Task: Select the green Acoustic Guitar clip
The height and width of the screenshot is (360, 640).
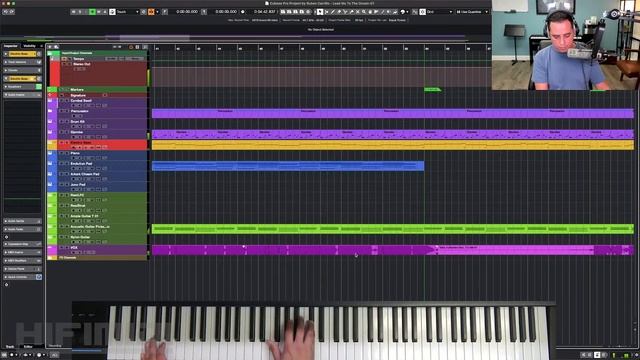Action: coord(393,229)
